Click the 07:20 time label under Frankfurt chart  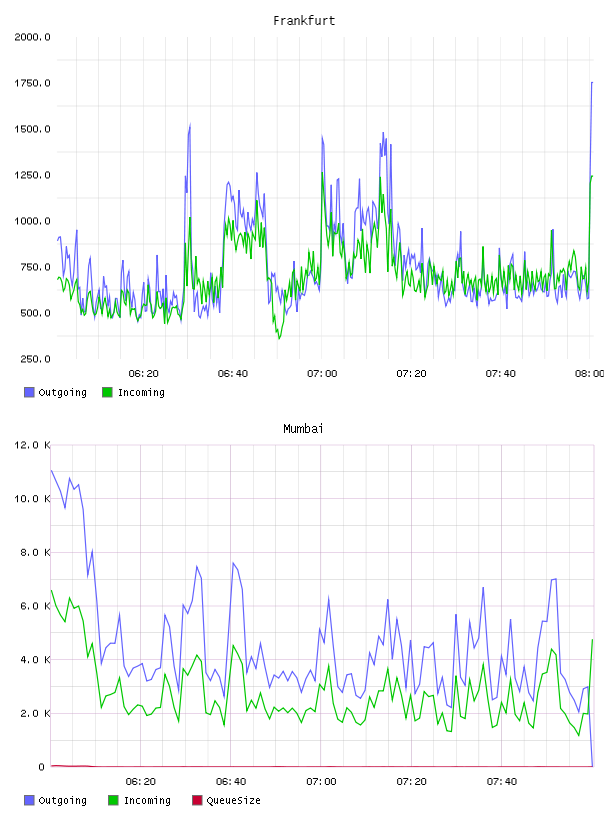[x=411, y=374]
